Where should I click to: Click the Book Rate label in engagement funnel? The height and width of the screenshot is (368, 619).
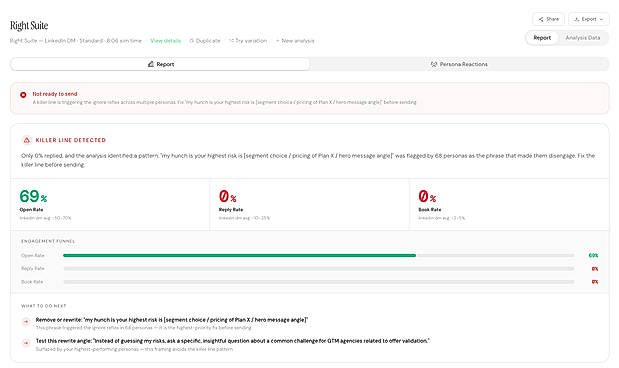click(x=32, y=282)
